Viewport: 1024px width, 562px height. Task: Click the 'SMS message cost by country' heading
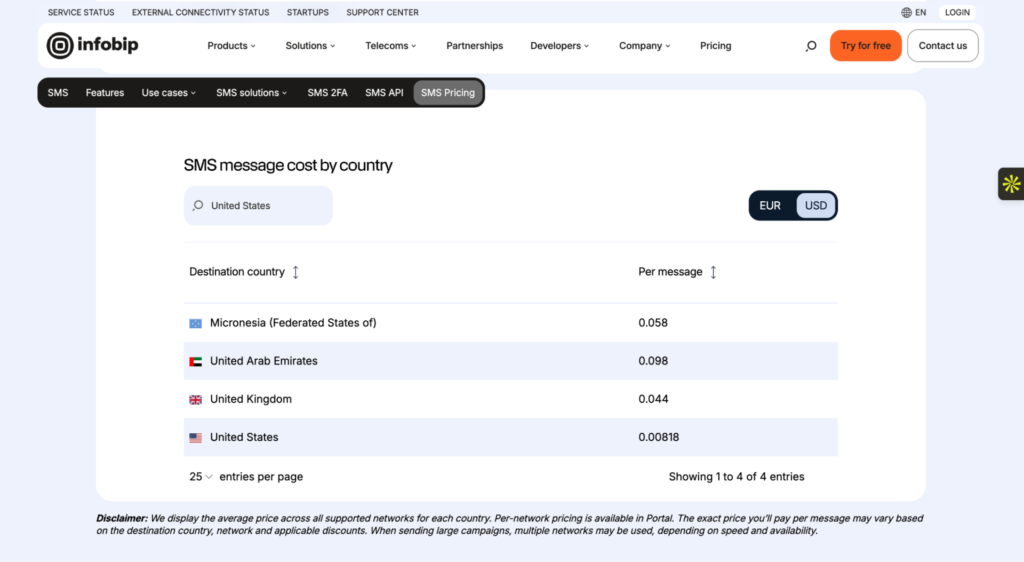tap(288, 165)
